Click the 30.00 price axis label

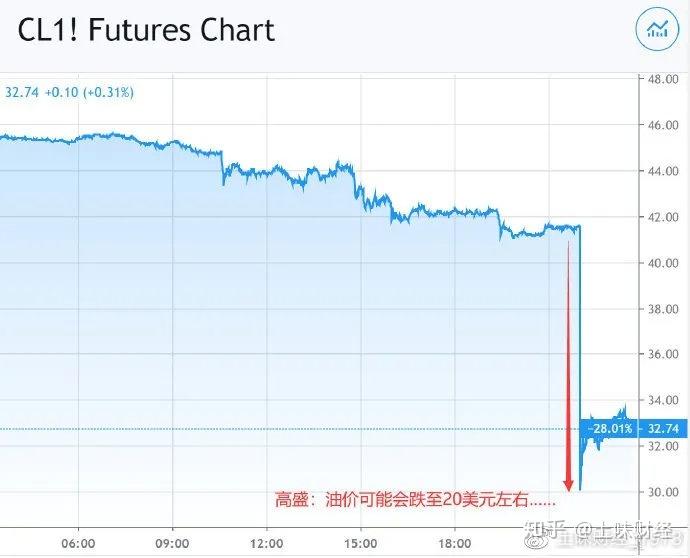tap(663, 491)
